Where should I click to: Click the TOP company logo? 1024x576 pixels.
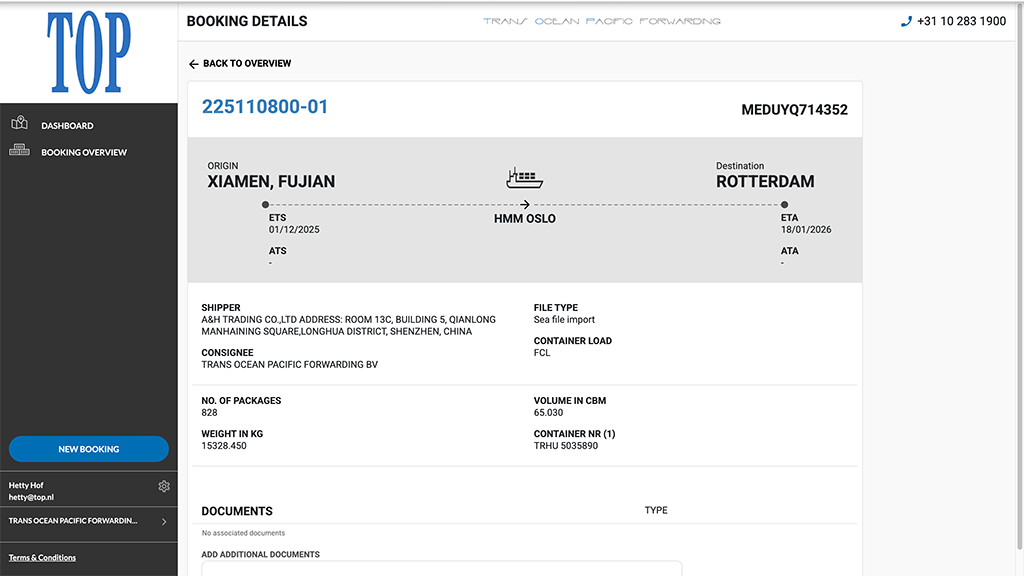click(x=88, y=50)
